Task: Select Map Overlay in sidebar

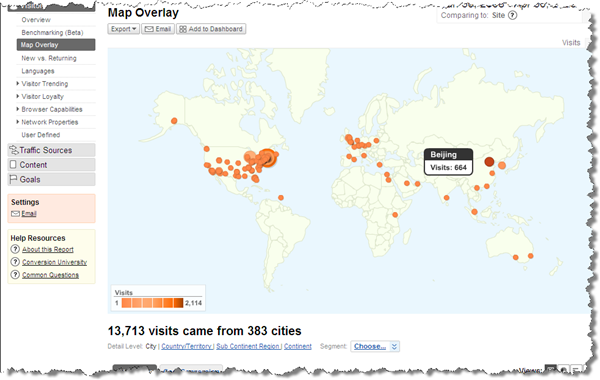Action: pos(56,45)
